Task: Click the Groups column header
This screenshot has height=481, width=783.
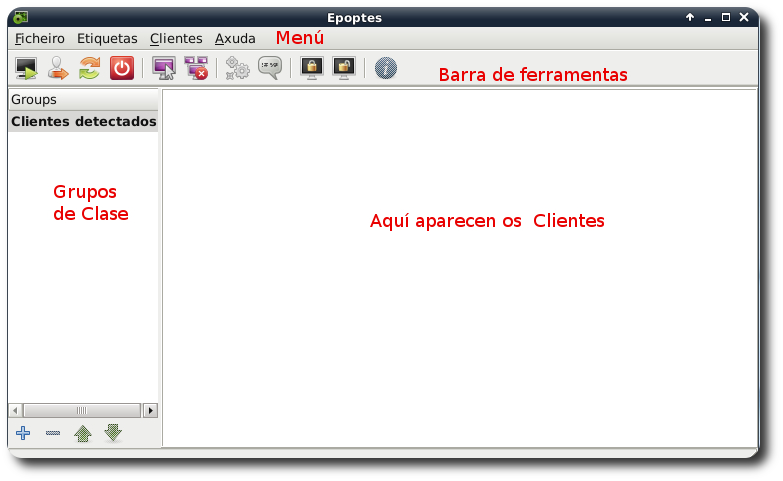Action: [83, 100]
